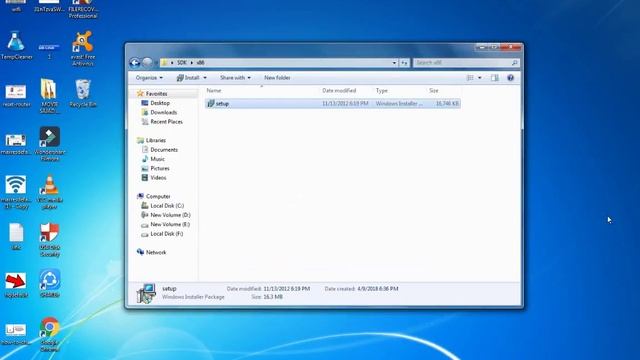Select the Wi-Fi symbol desktop icon

(x=16, y=192)
